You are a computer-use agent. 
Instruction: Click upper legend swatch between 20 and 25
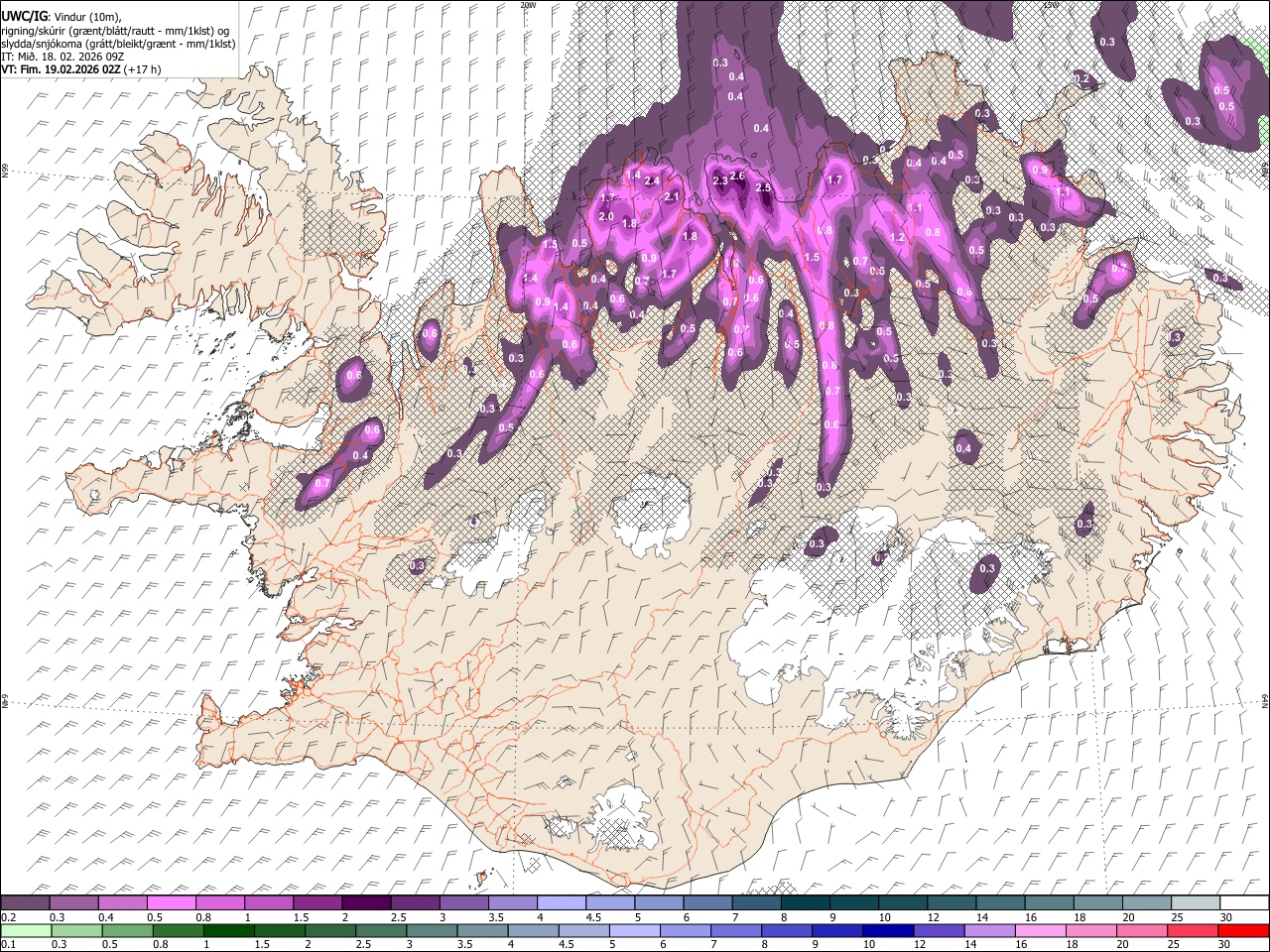coord(1146,903)
